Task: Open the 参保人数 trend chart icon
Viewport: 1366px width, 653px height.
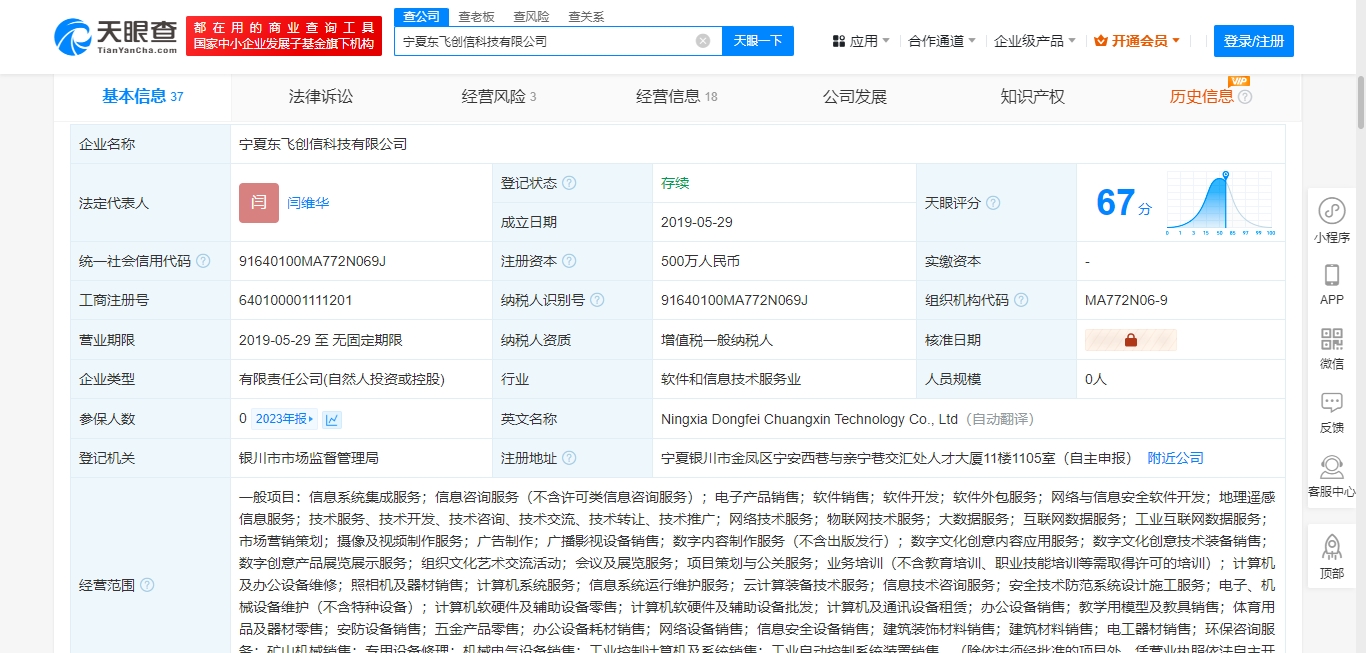Action: tap(332, 420)
